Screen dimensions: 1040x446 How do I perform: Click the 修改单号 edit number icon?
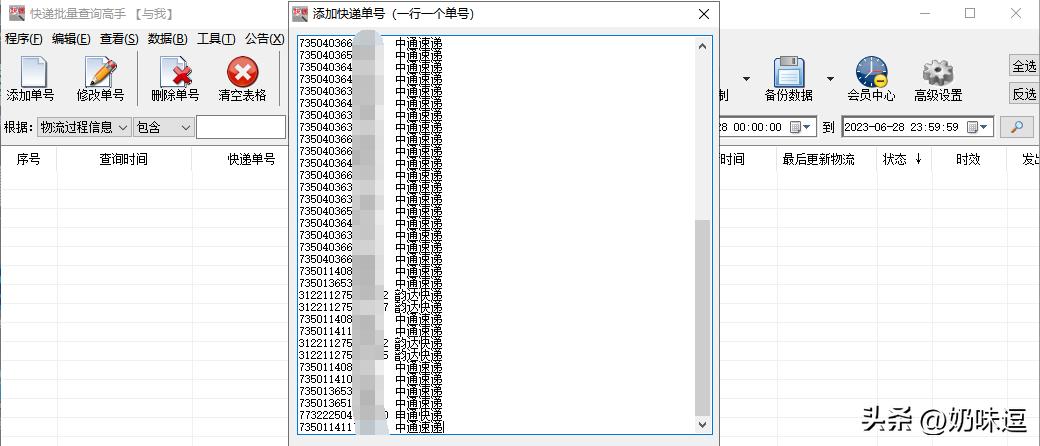(100, 79)
